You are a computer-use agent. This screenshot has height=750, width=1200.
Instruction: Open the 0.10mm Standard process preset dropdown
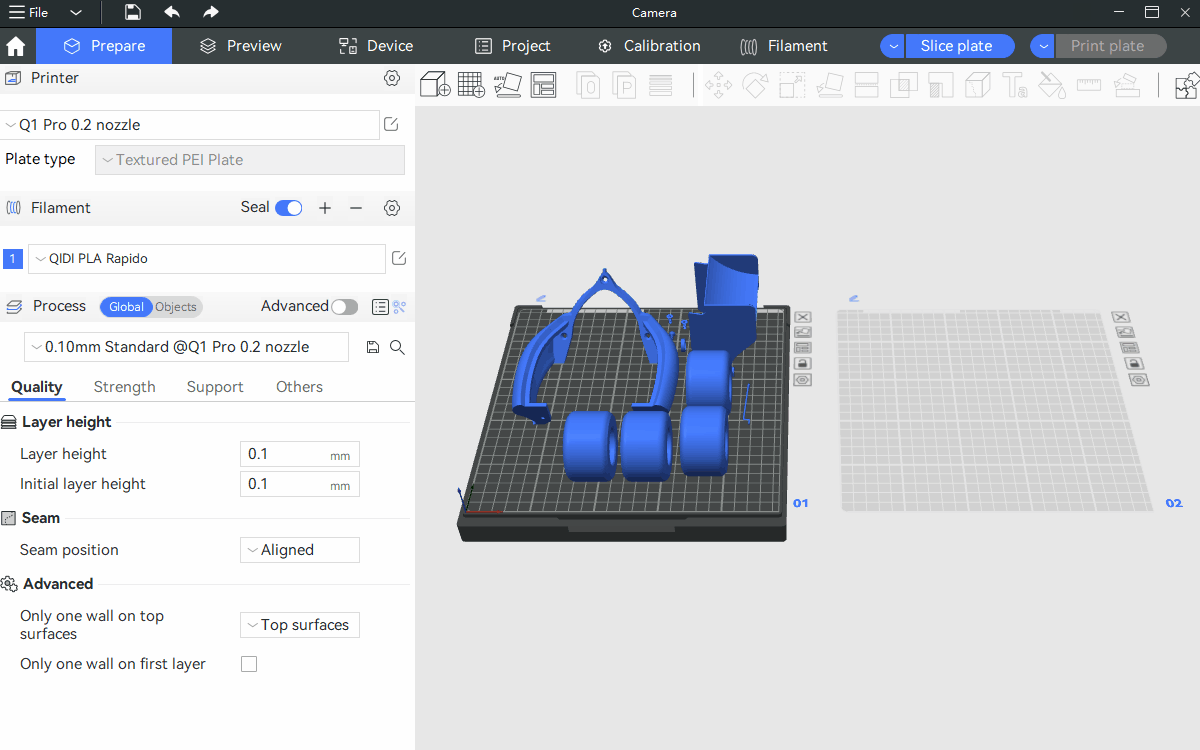click(187, 347)
